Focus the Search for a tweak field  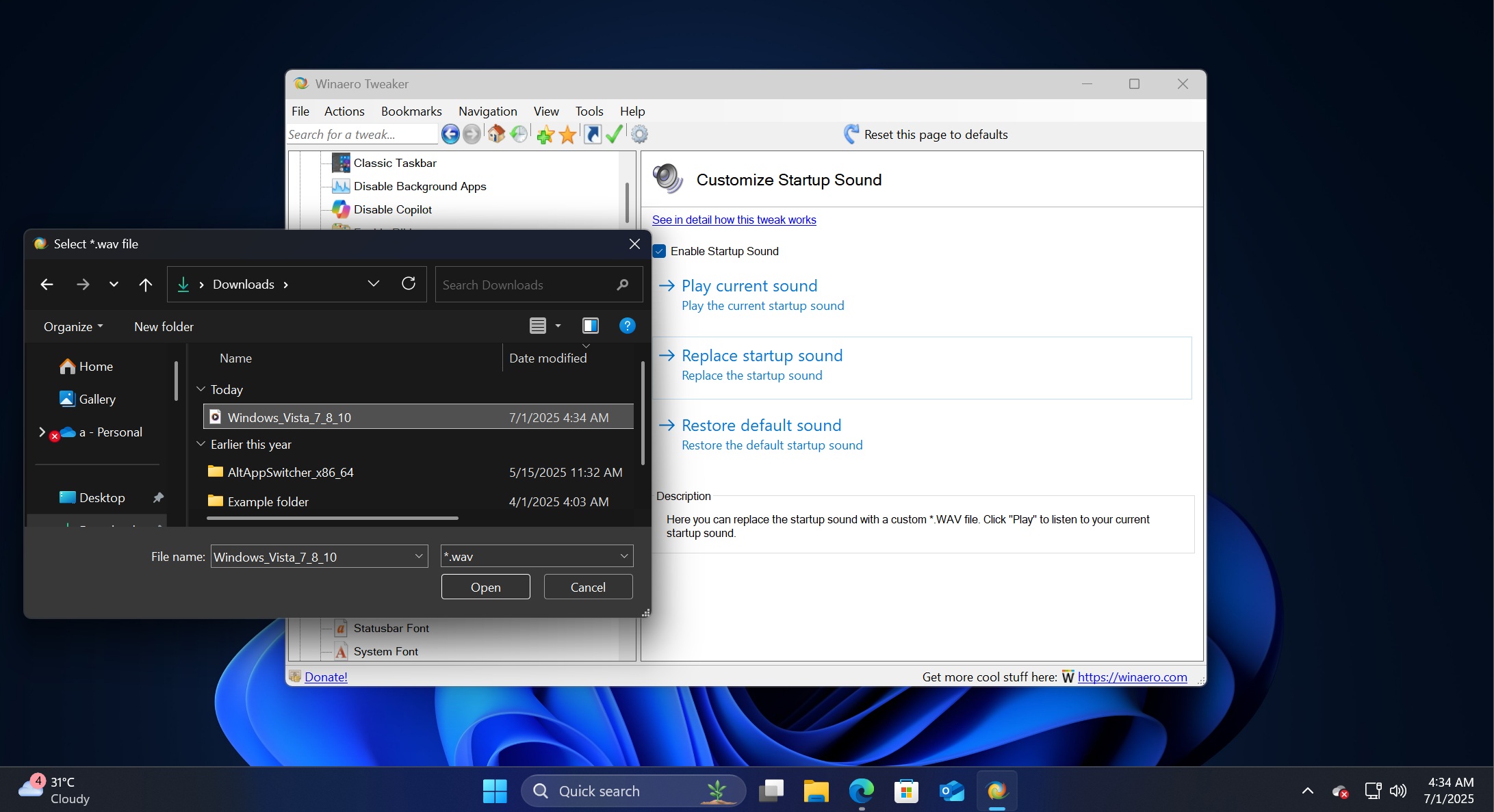pyautogui.click(x=362, y=134)
